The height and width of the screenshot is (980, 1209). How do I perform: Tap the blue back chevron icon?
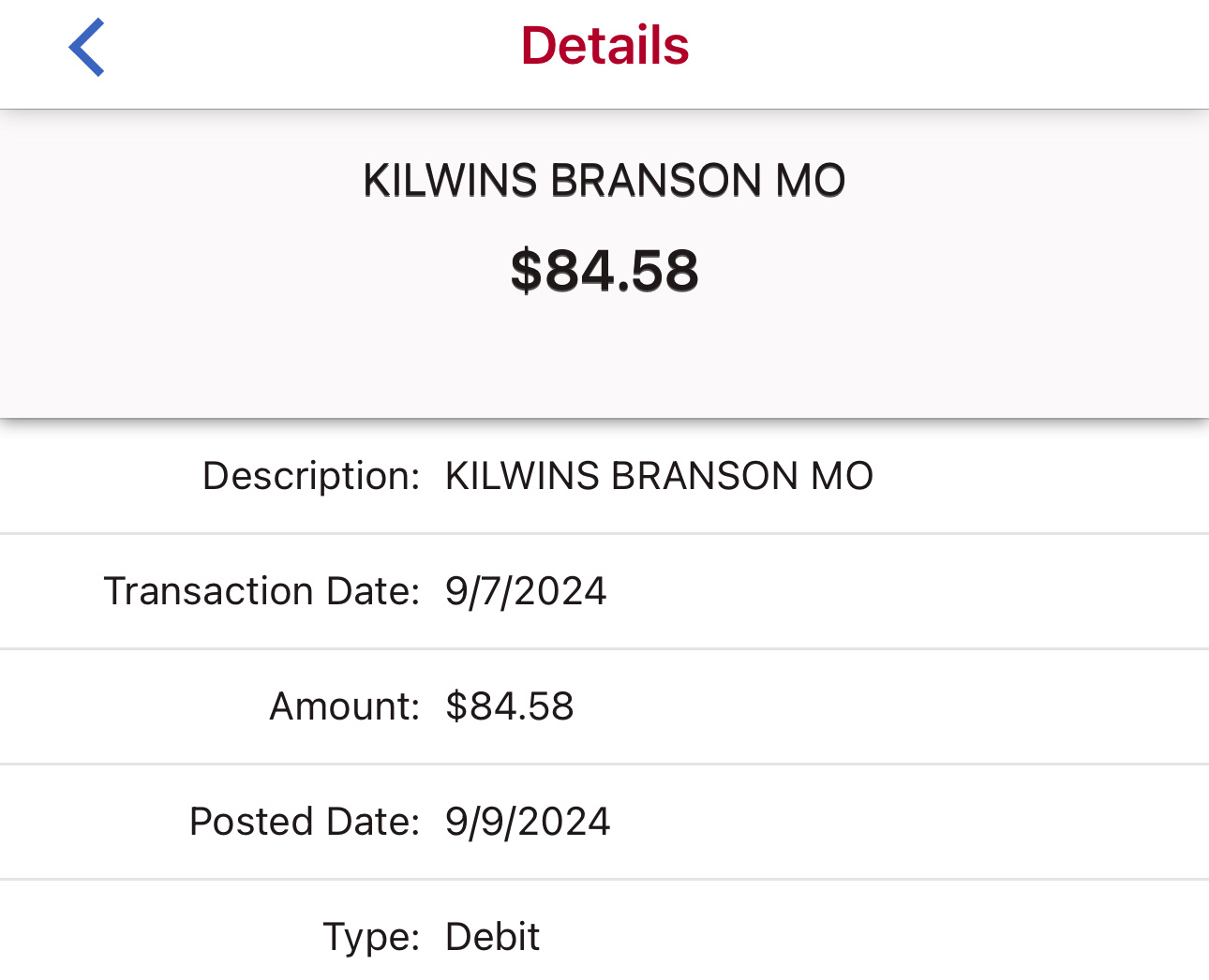(x=87, y=48)
